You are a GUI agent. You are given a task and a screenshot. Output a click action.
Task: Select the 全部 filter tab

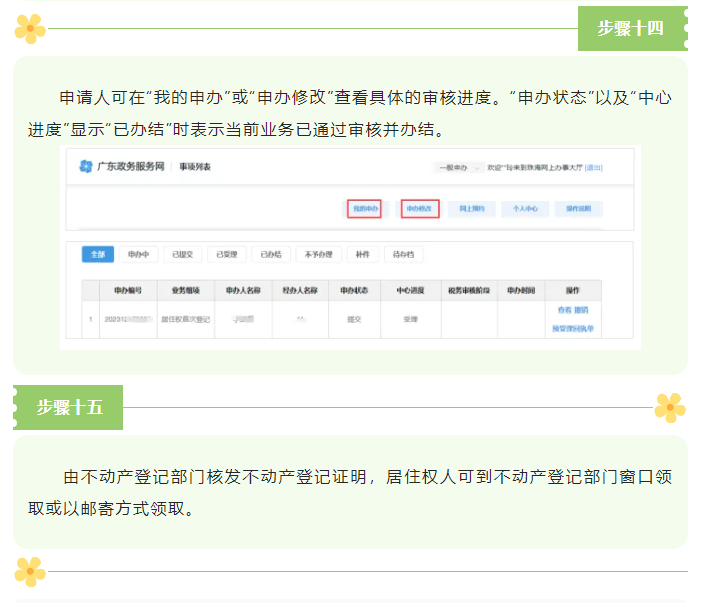(98, 255)
